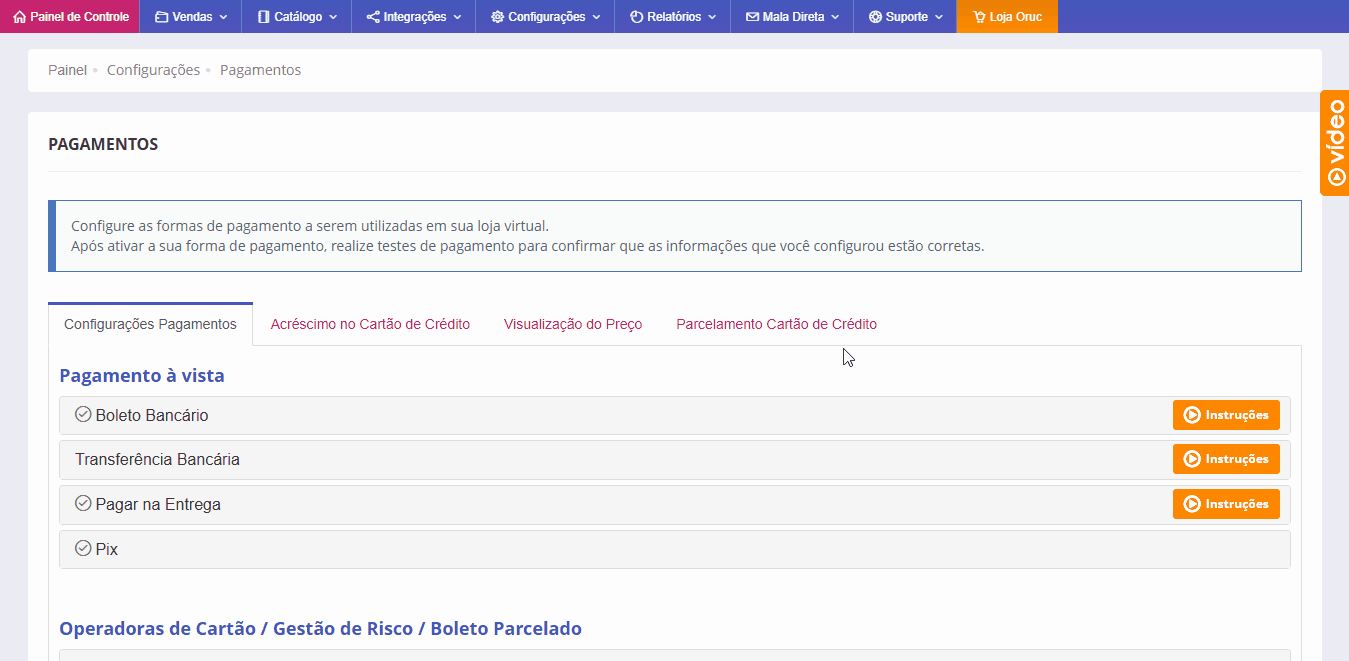Click the checkmark icon next to Pagar na Entrega
Image resolution: width=1349 pixels, height=661 pixels.
83,503
